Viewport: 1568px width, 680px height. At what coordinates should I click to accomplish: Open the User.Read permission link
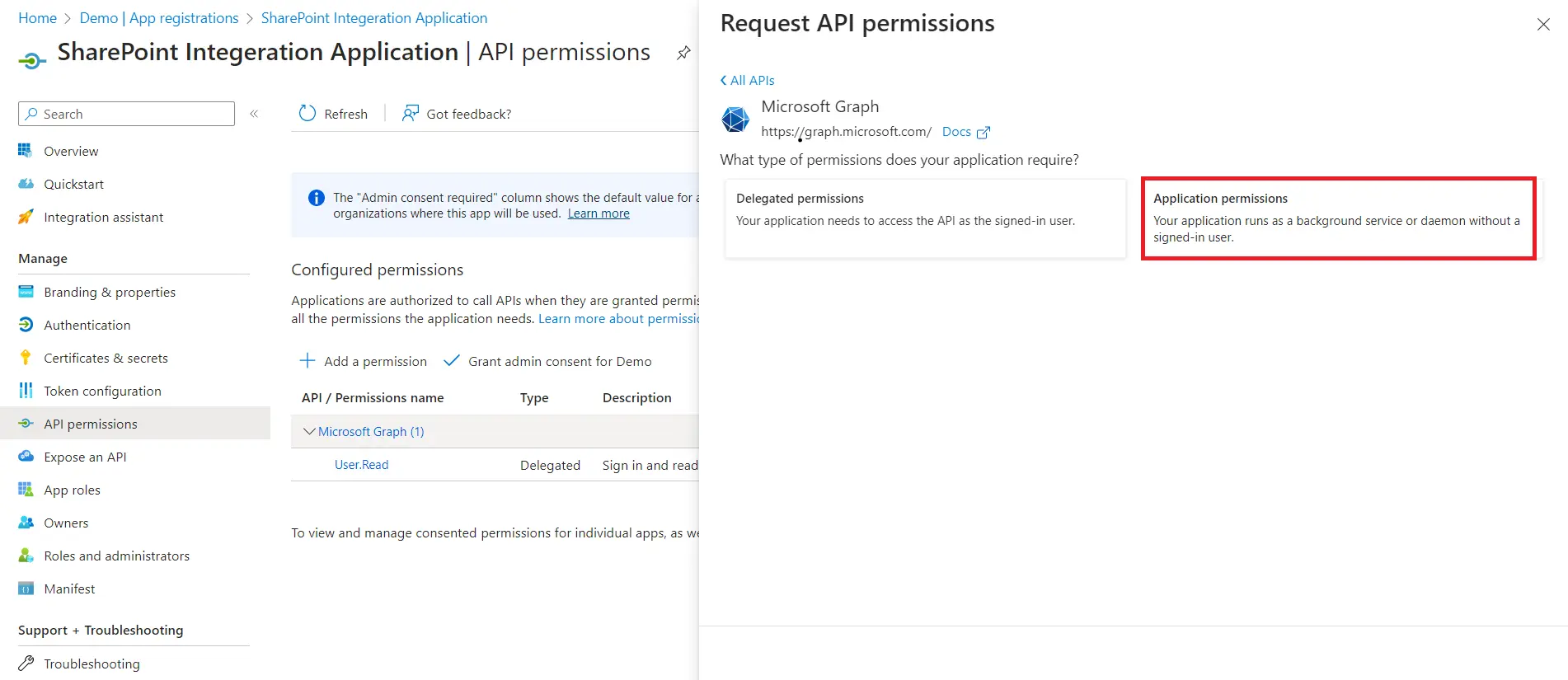(361, 465)
